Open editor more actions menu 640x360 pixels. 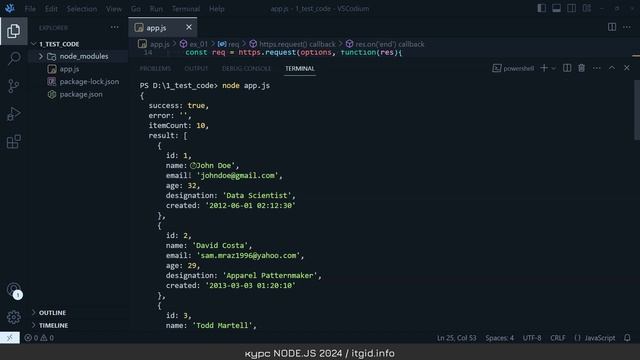(x=627, y=27)
